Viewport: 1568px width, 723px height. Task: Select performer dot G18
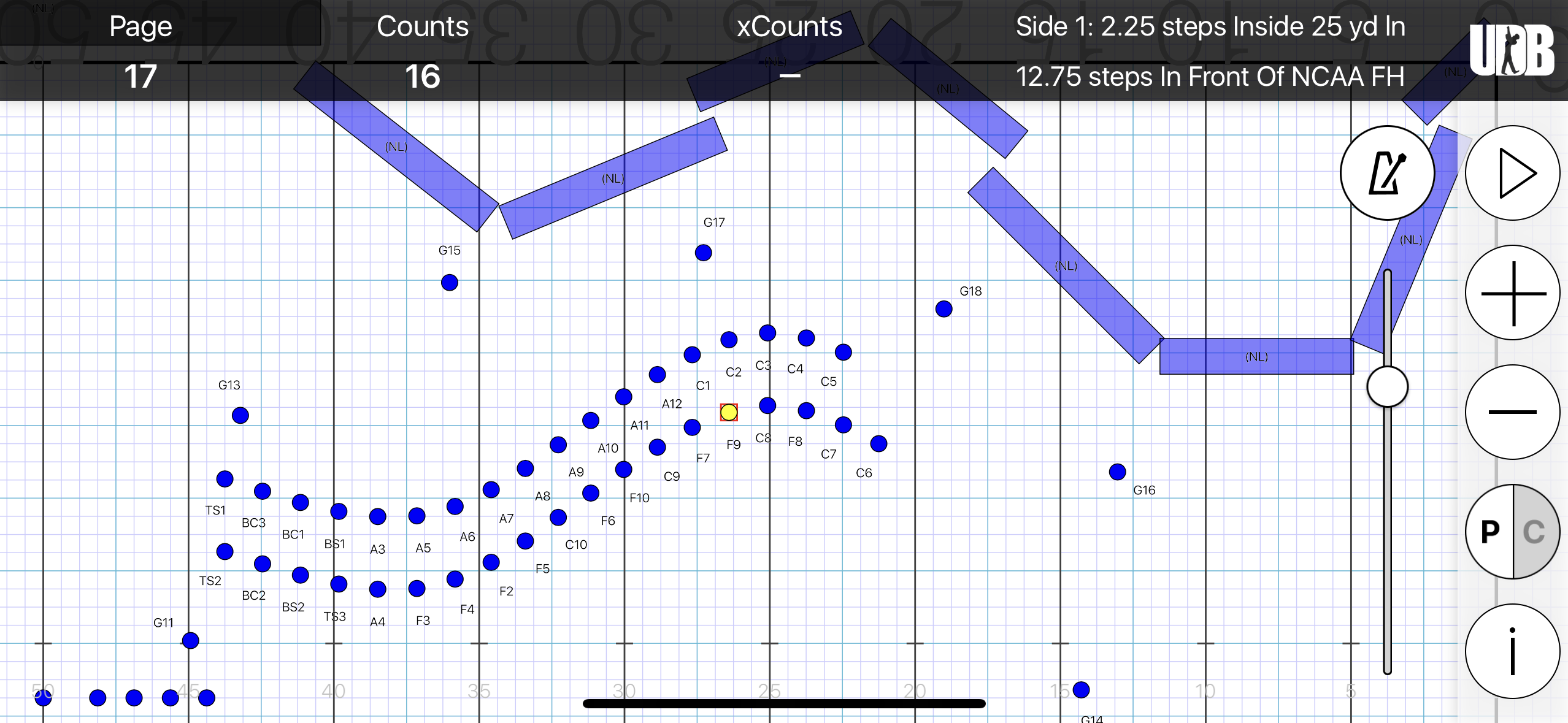943,309
